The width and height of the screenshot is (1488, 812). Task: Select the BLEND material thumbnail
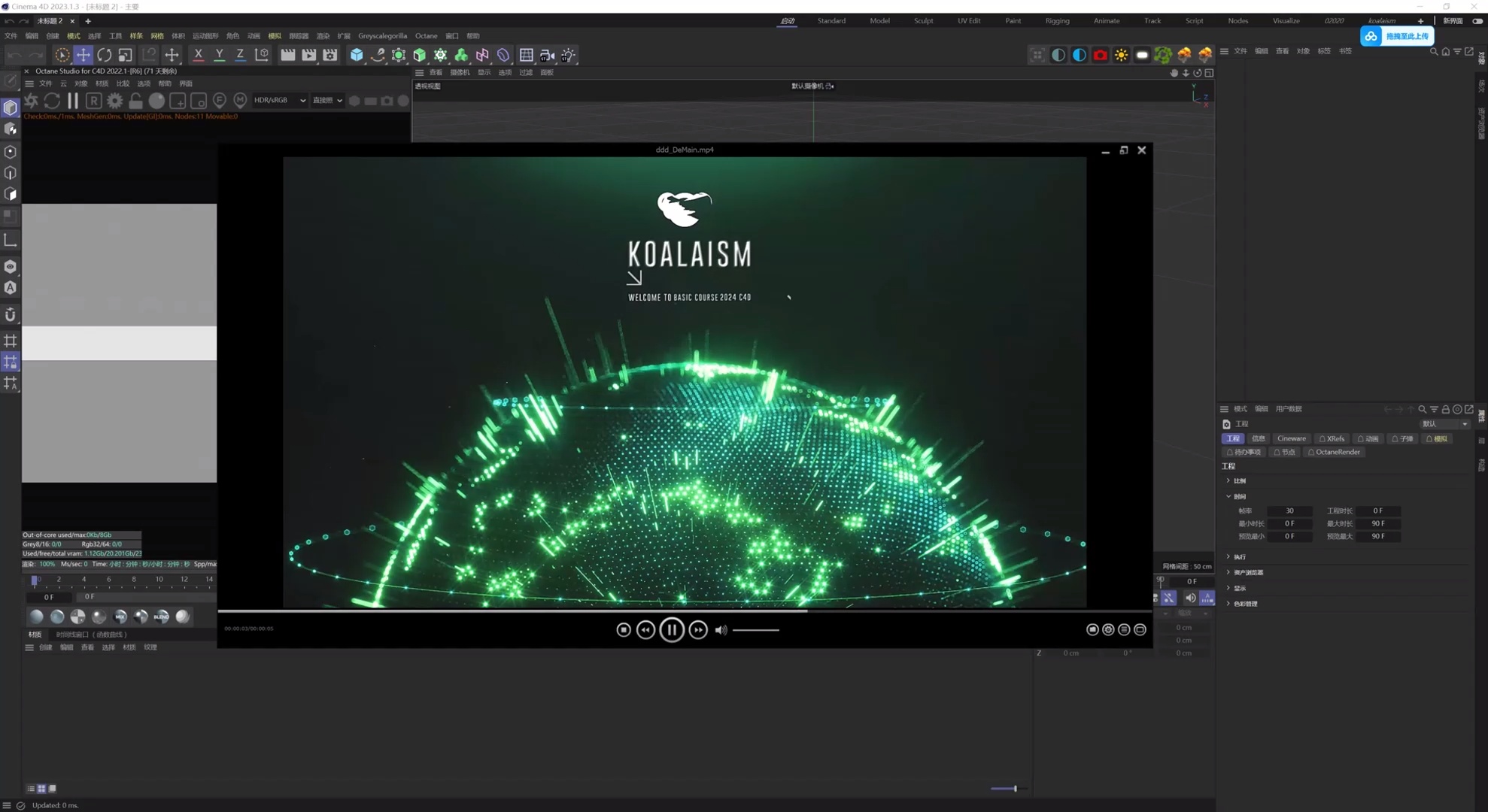[x=161, y=617]
